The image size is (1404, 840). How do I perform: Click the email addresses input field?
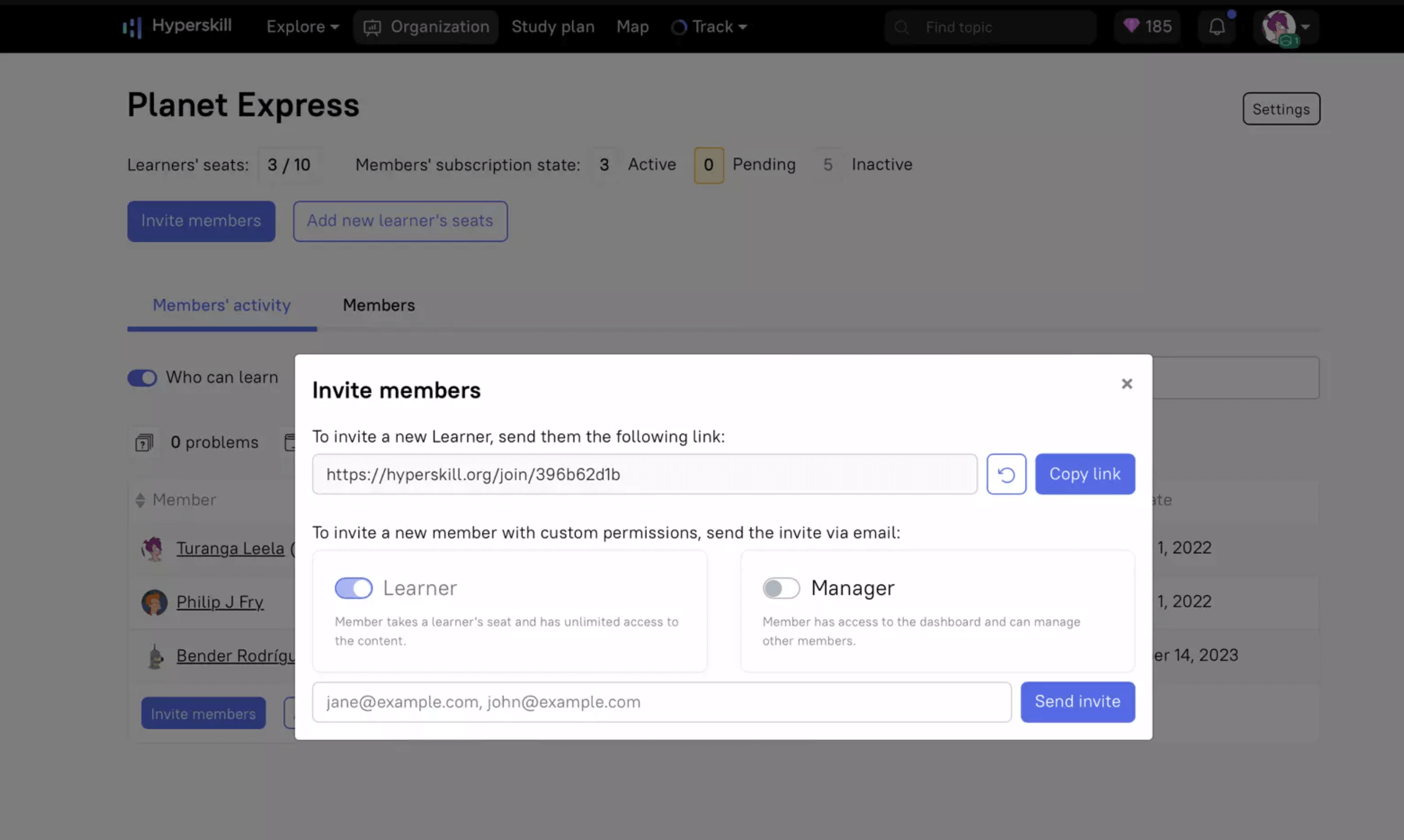[662, 702]
